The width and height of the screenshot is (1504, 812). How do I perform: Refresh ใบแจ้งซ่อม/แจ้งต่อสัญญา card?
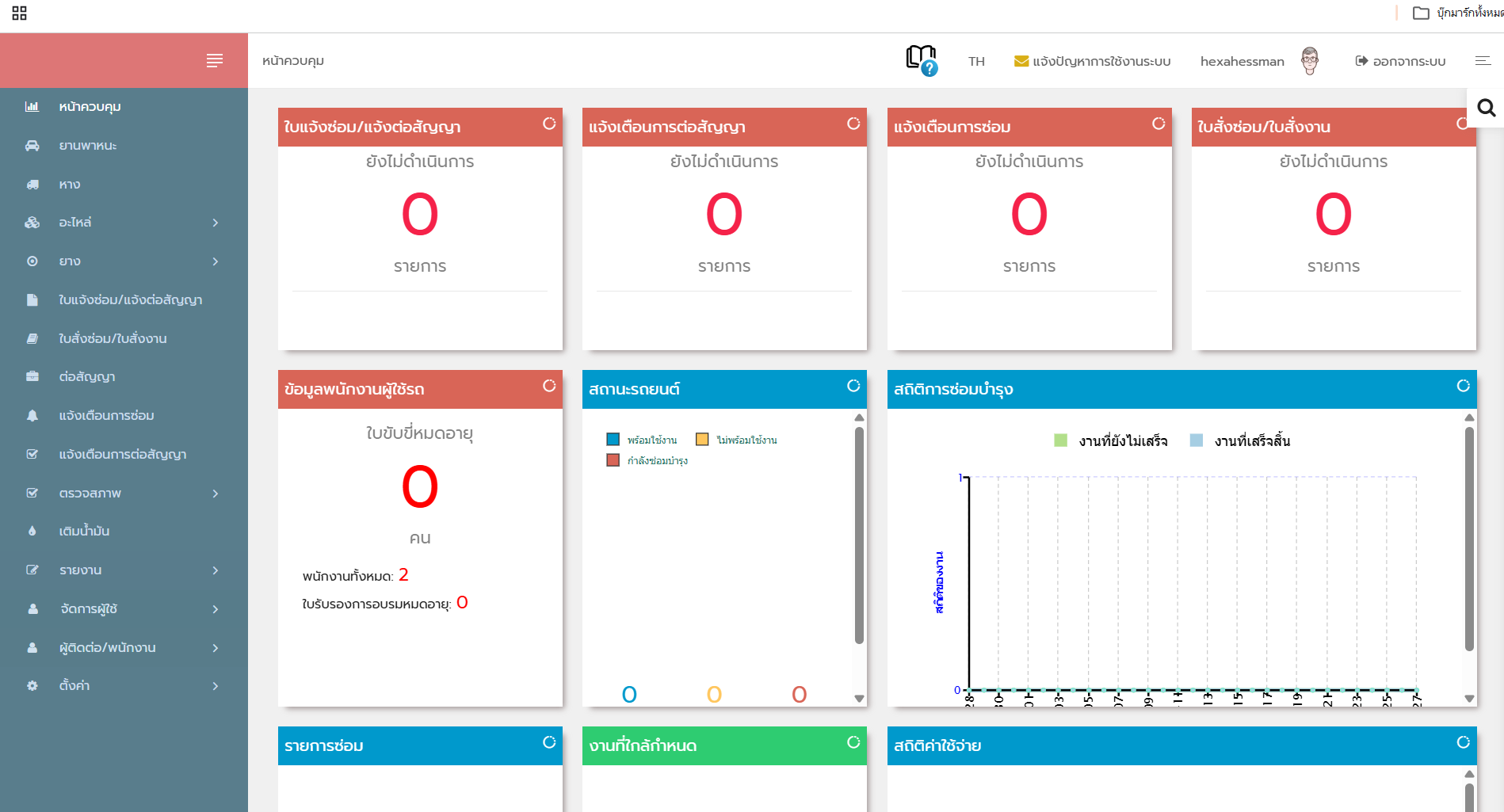click(549, 124)
